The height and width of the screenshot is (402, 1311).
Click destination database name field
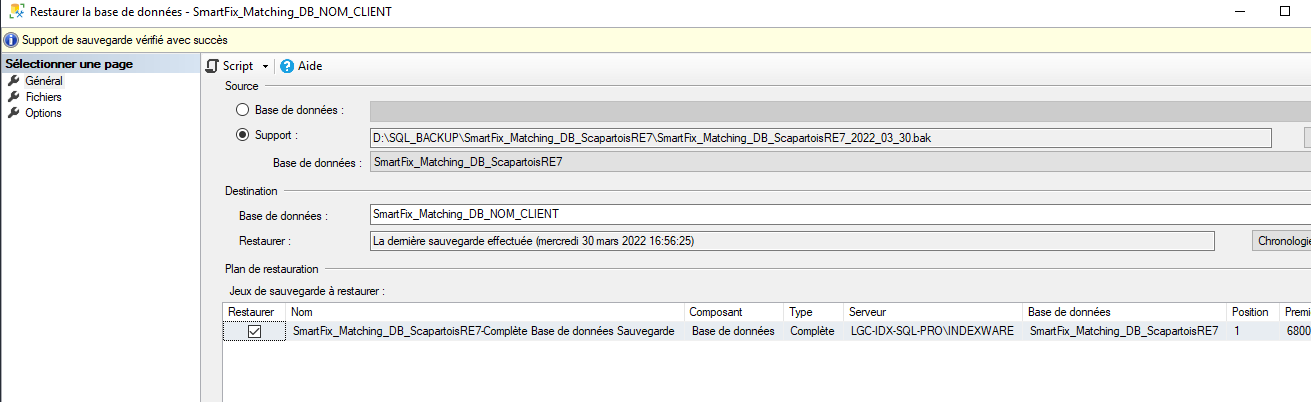[840, 214]
